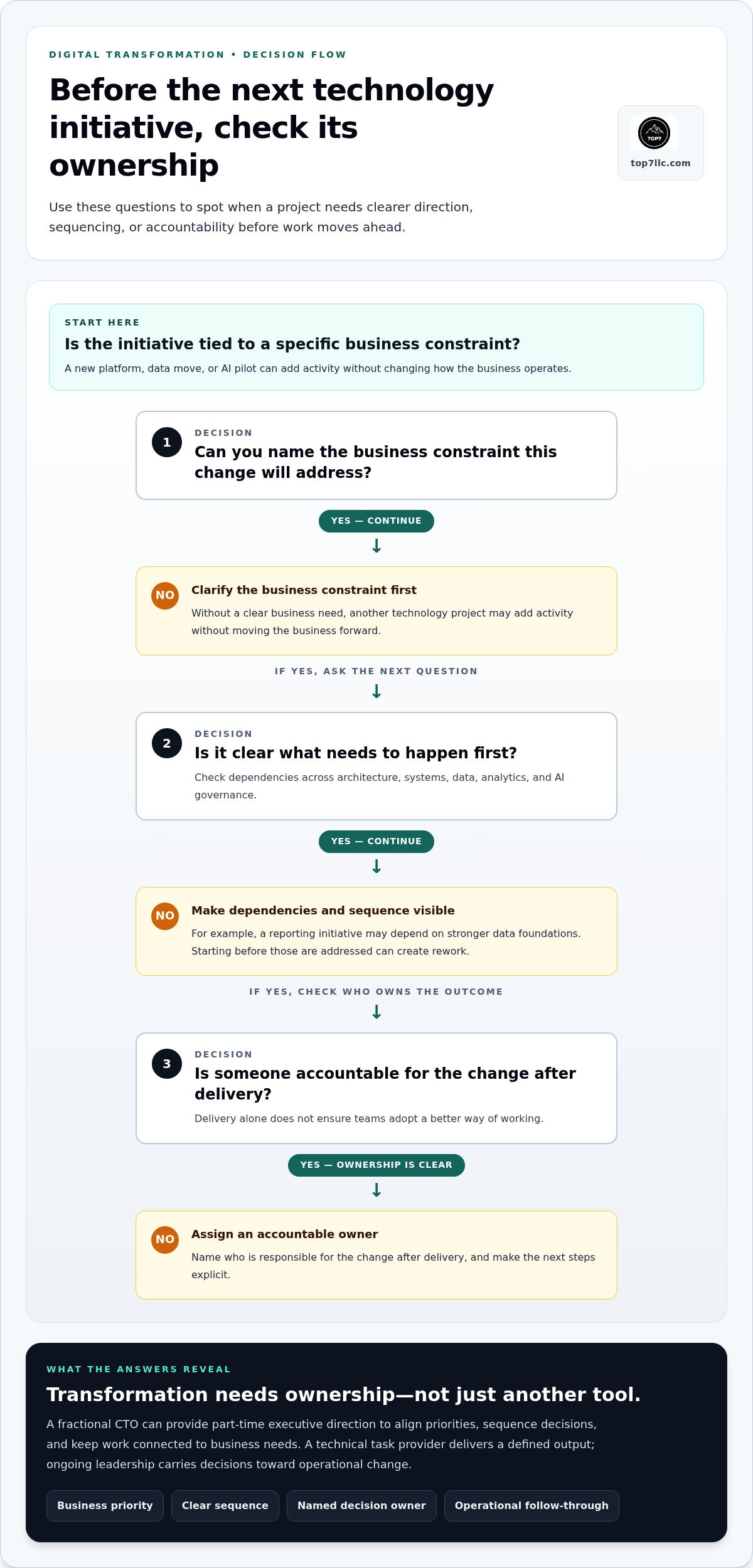Click the NO badge beside Assign an accountable owner
This screenshot has height=1568, width=753.
click(165, 1240)
